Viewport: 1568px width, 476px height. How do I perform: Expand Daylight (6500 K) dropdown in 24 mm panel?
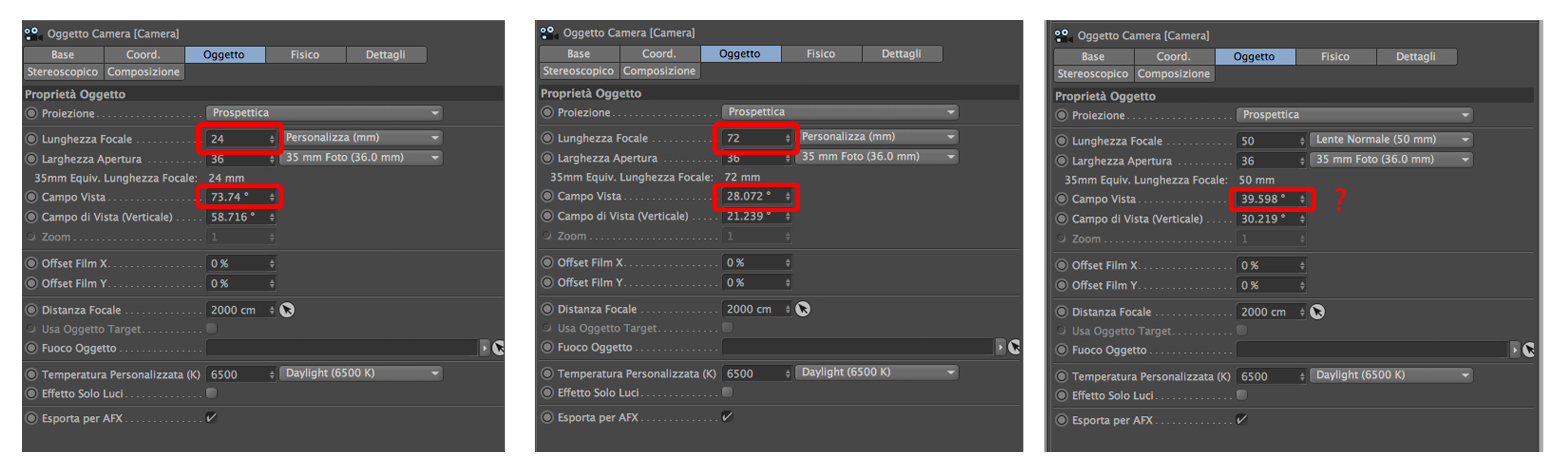[x=360, y=373]
